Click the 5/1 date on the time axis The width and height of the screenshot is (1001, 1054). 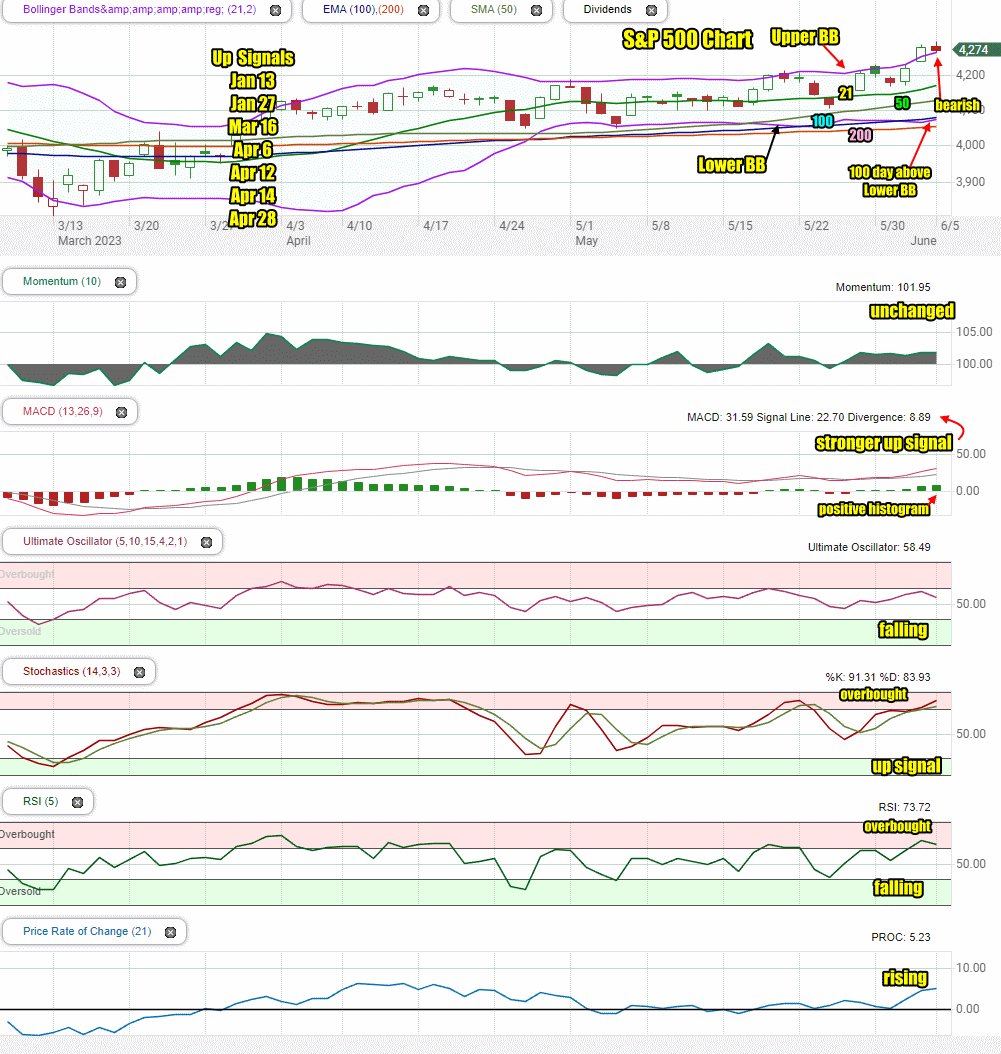[x=585, y=226]
